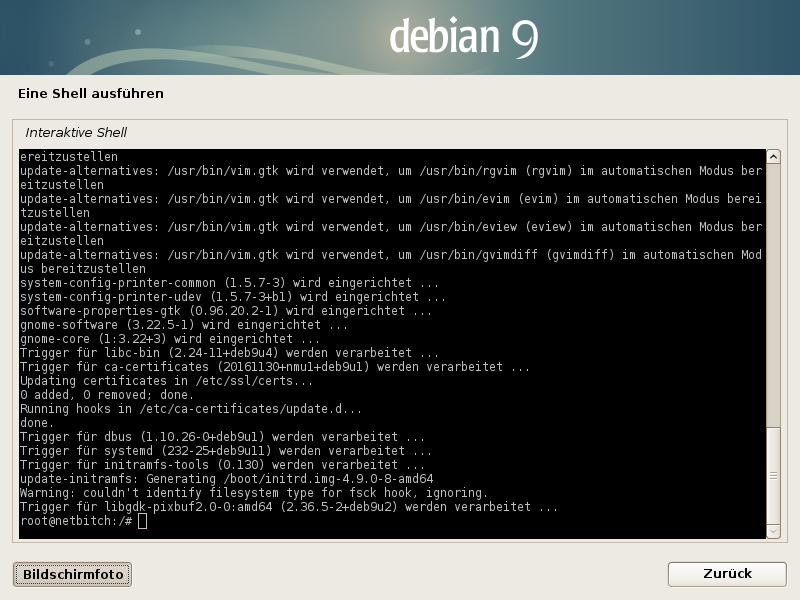Click the terminal scrollbar down arrow
The width and height of the screenshot is (800, 600).
pos(773,531)
